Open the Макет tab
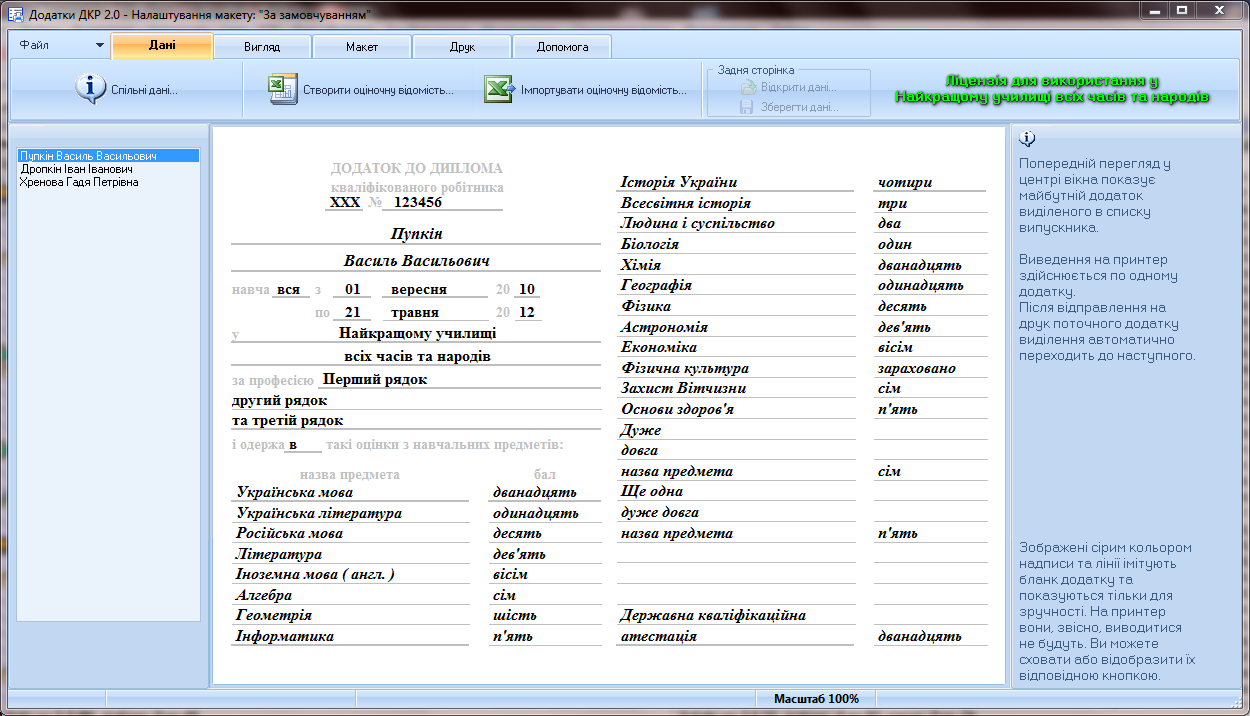 (362, 47)
